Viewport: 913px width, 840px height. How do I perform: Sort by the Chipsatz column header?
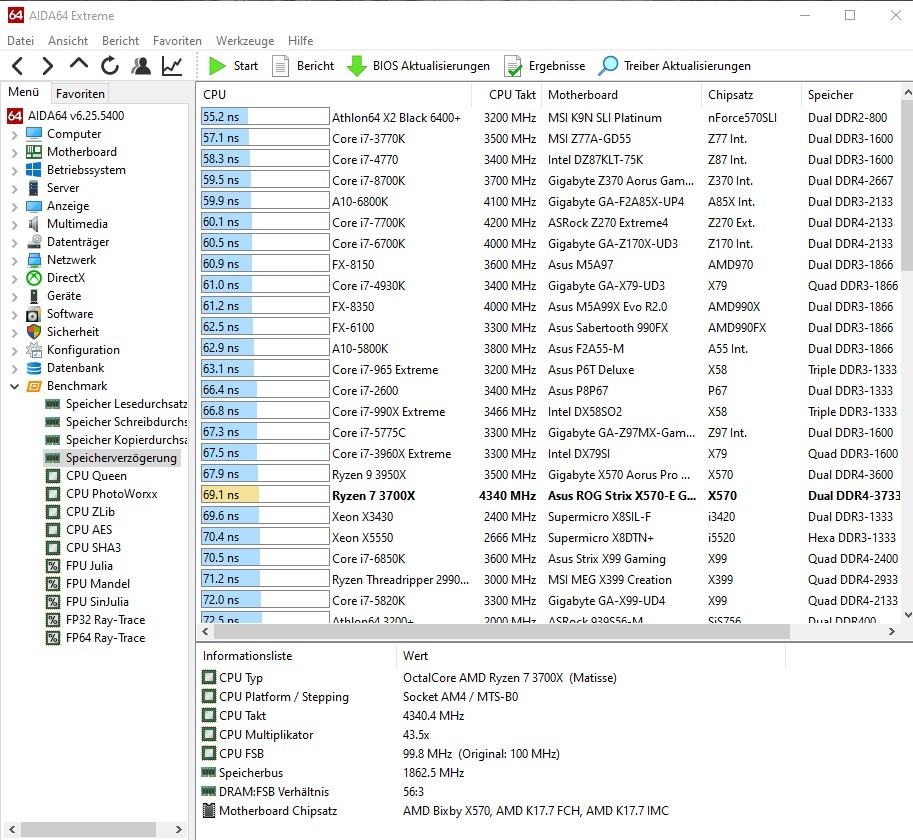coord(751,94)
